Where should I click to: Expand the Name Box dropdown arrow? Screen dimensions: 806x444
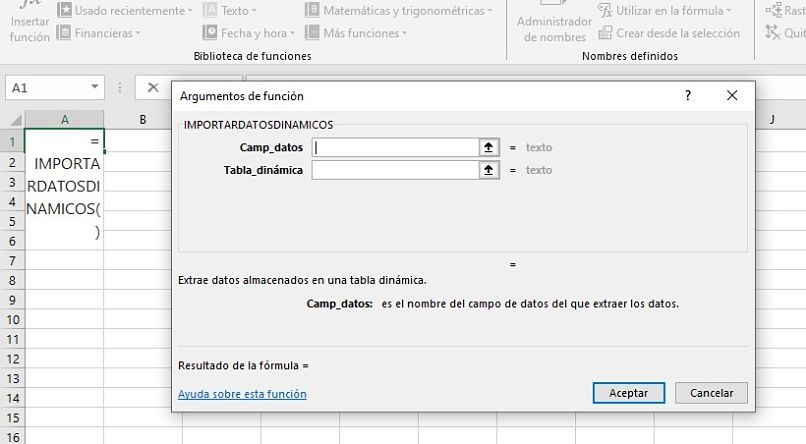point(95,88)
